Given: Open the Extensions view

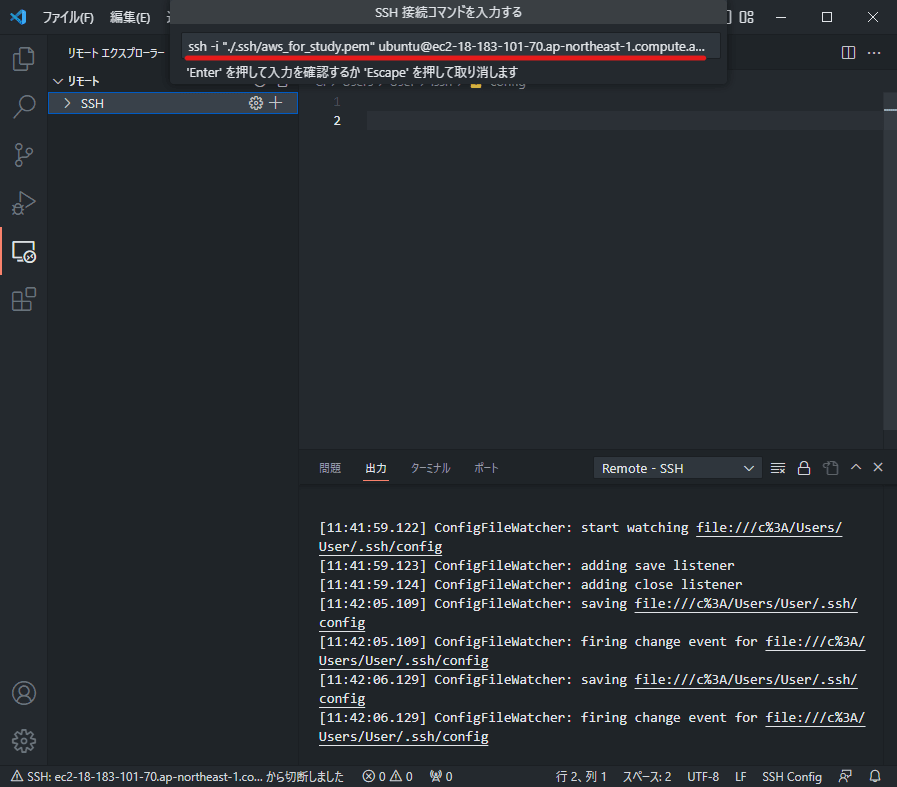Looking at the screenshot, I should coord(24,299).
